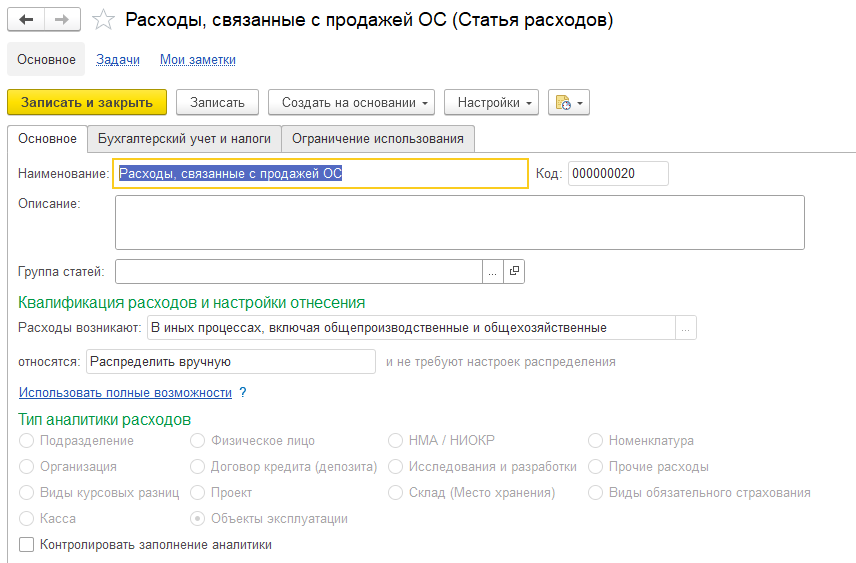This screenshot has width=856, height=563.
Task: Open Ограничение использования tab
Action: tap(378, 139)
